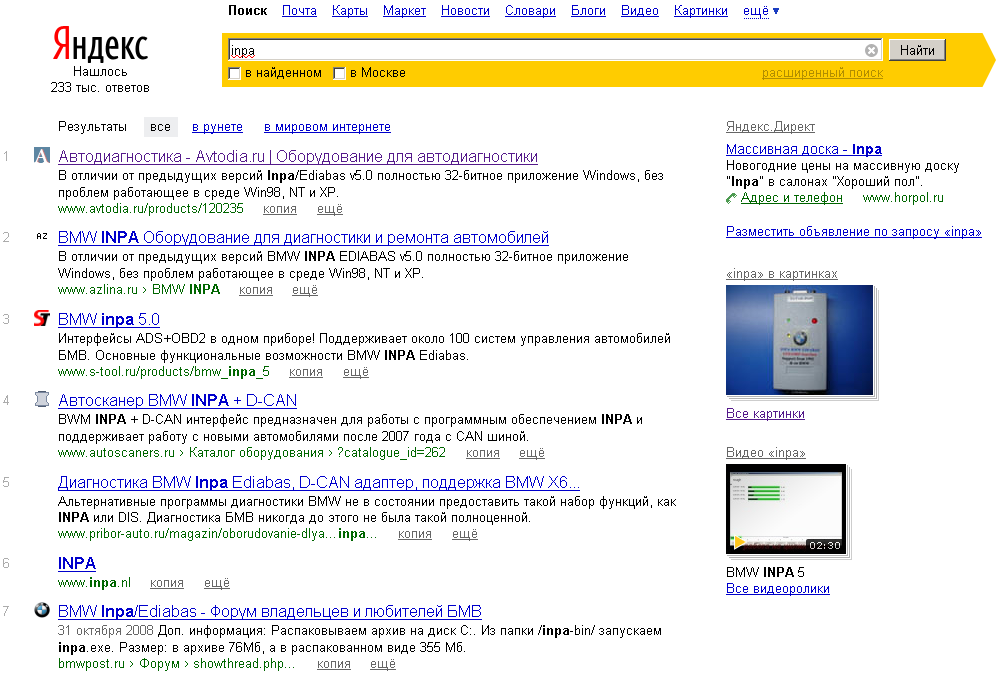Open cached 'копия' of the bmwpost.ru result

(x=334, y=664)
